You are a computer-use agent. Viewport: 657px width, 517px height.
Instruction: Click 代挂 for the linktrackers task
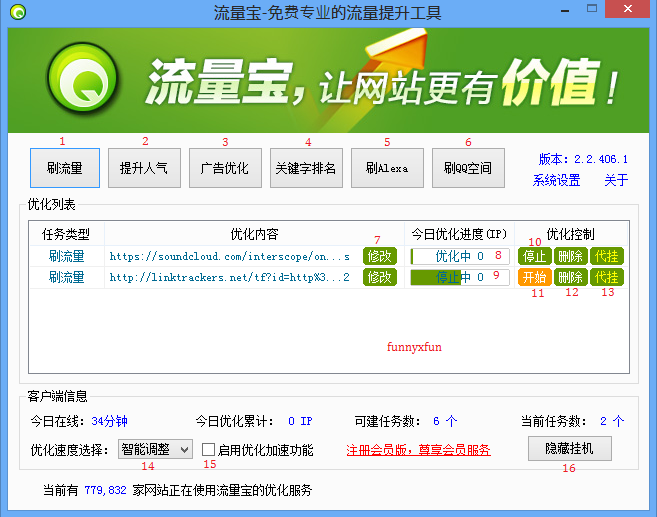(x=607, y=277)
